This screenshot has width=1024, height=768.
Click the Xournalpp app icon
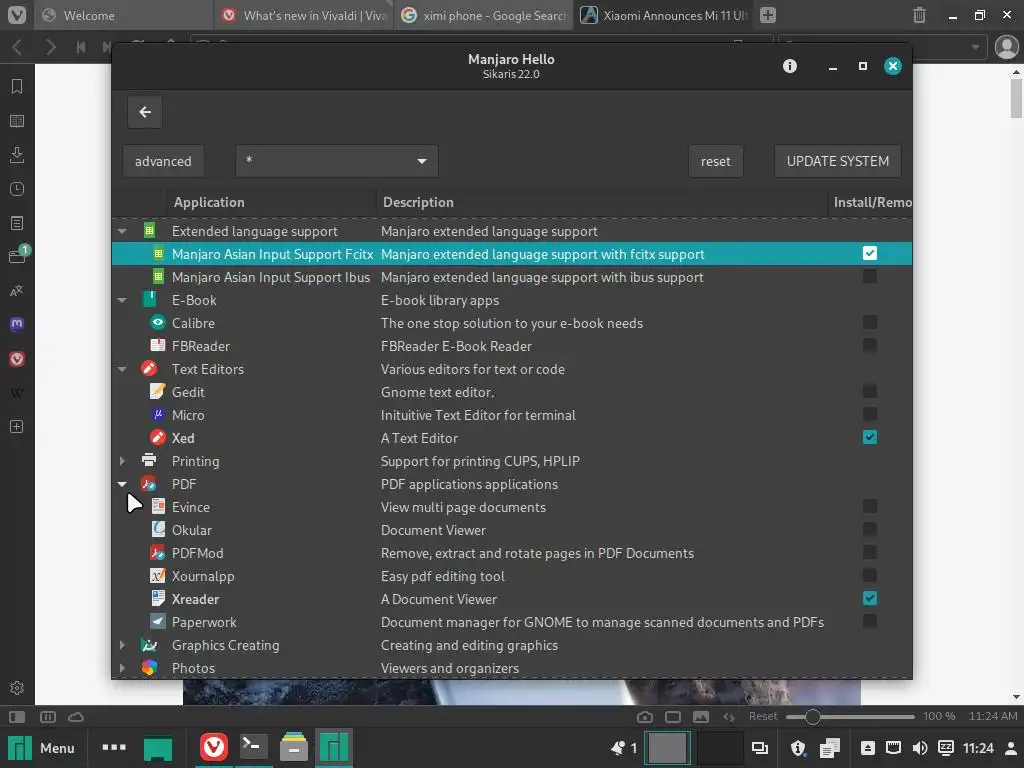157,575
